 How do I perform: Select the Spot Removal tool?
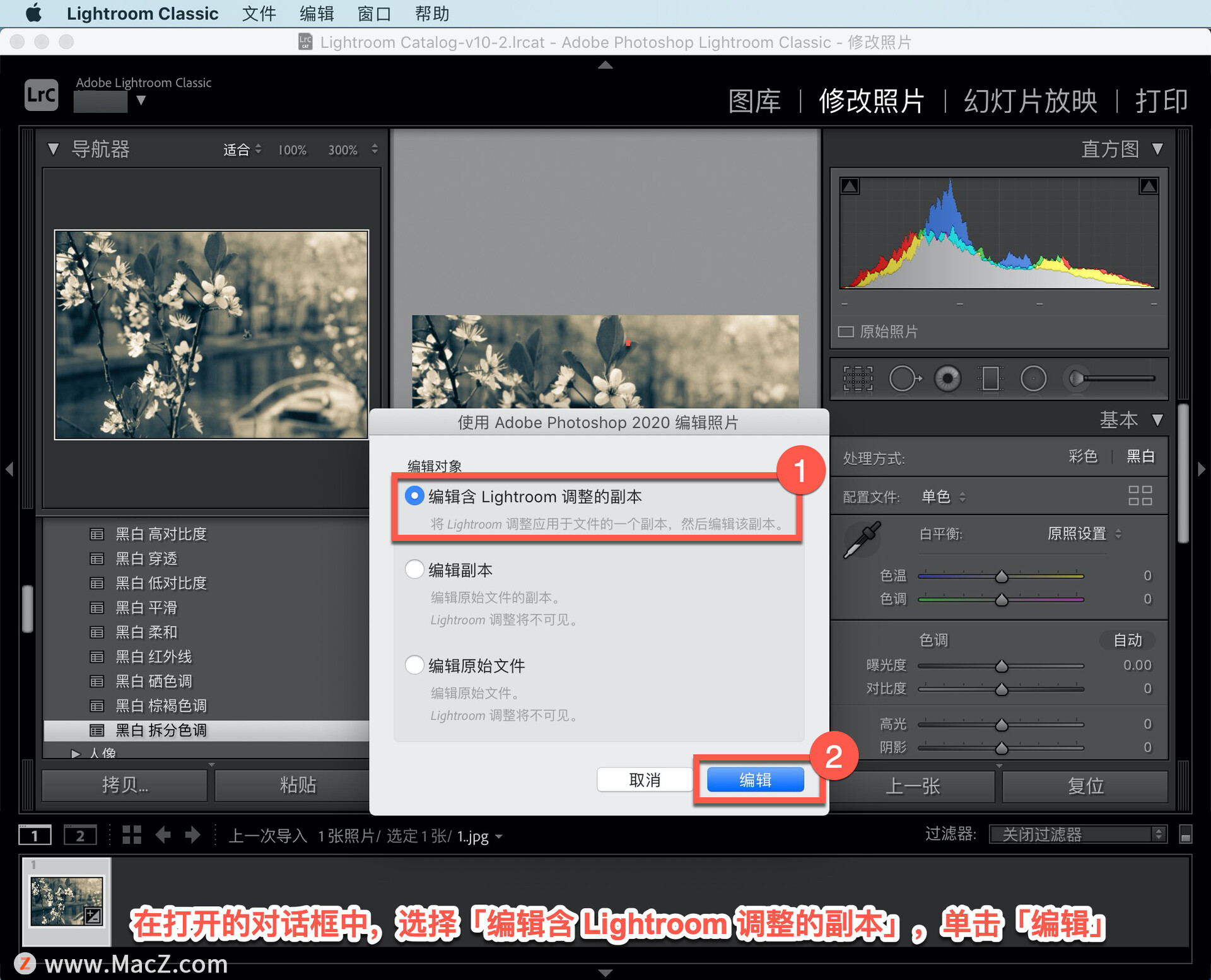(x=905, y=378)
